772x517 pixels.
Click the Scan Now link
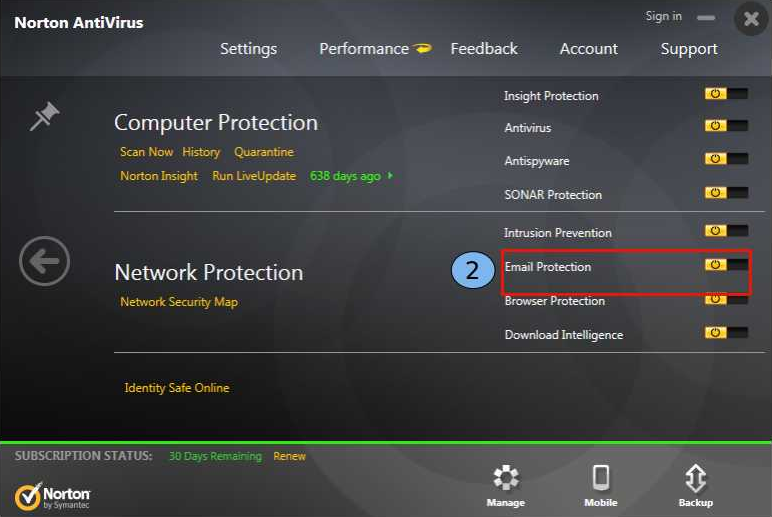click(146, 152)
